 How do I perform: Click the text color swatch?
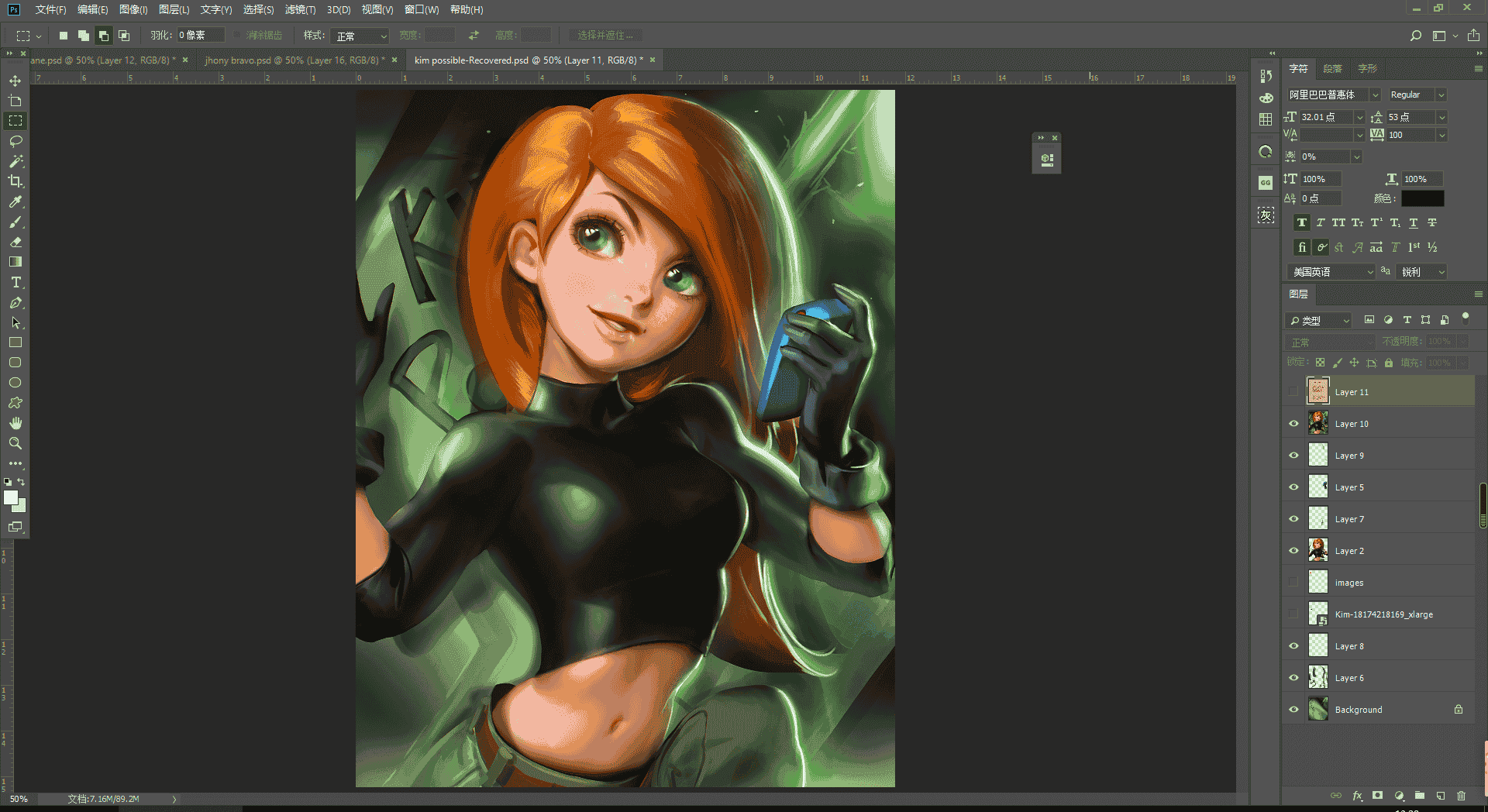tap(1422, 198)
